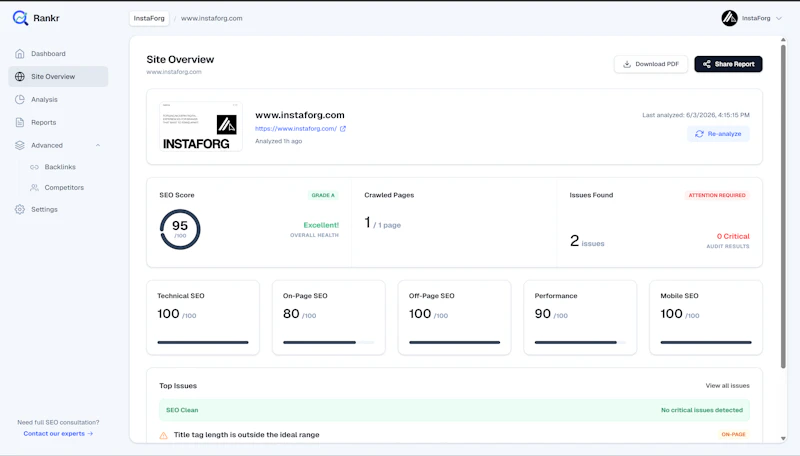This screenshot has height=456, width=800.
Task: Click the www.instaforg.com breadcrumb text
Action: click(x=212, y=18)
